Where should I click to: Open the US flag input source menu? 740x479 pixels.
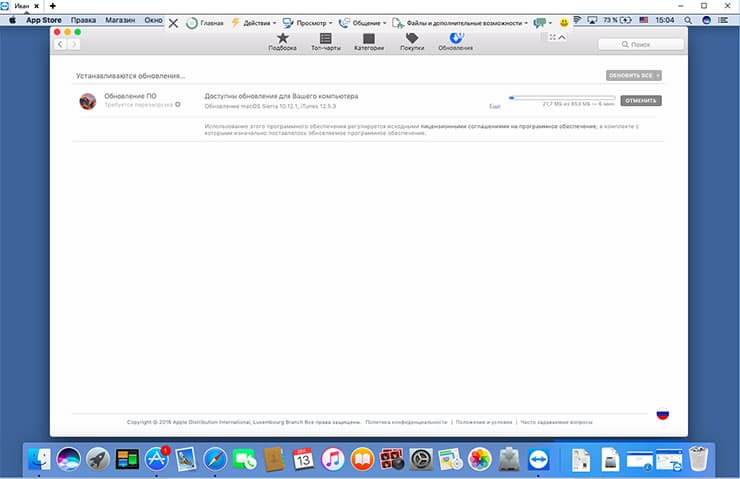click(643, 20)
